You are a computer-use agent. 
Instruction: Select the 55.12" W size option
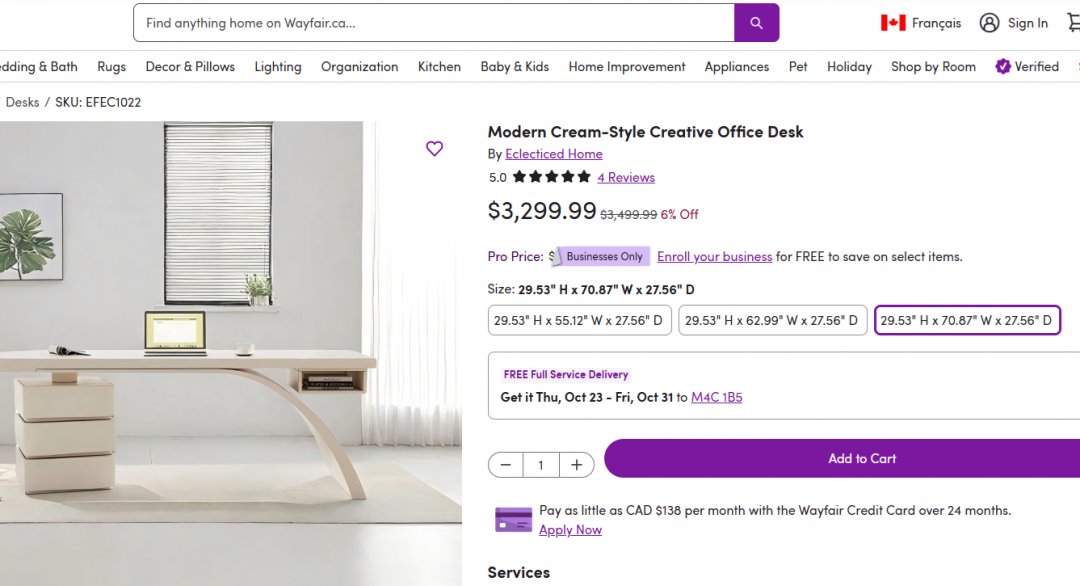coord(580,321)
